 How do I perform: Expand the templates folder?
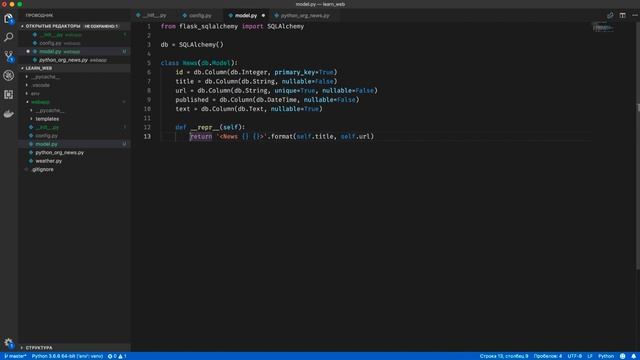coord(47,119)
